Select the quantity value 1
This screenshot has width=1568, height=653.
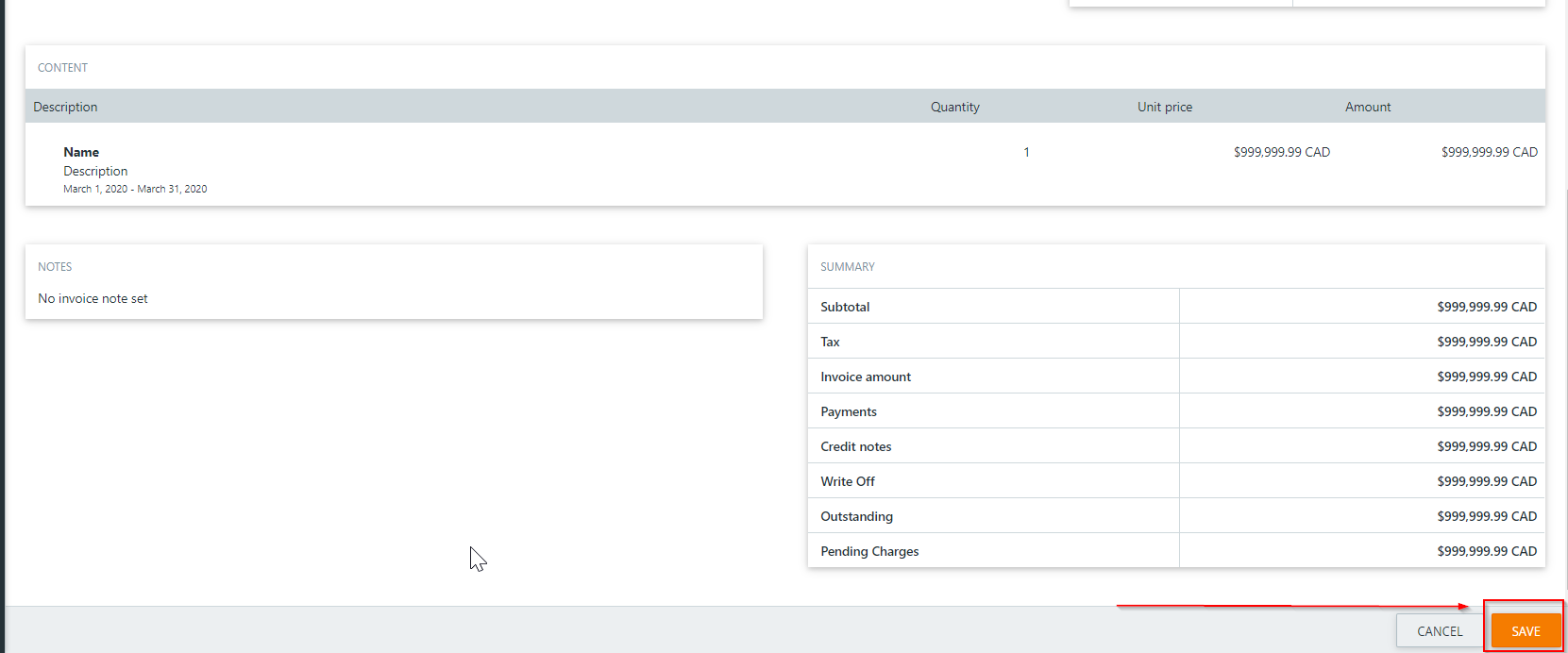[1026, 152]
